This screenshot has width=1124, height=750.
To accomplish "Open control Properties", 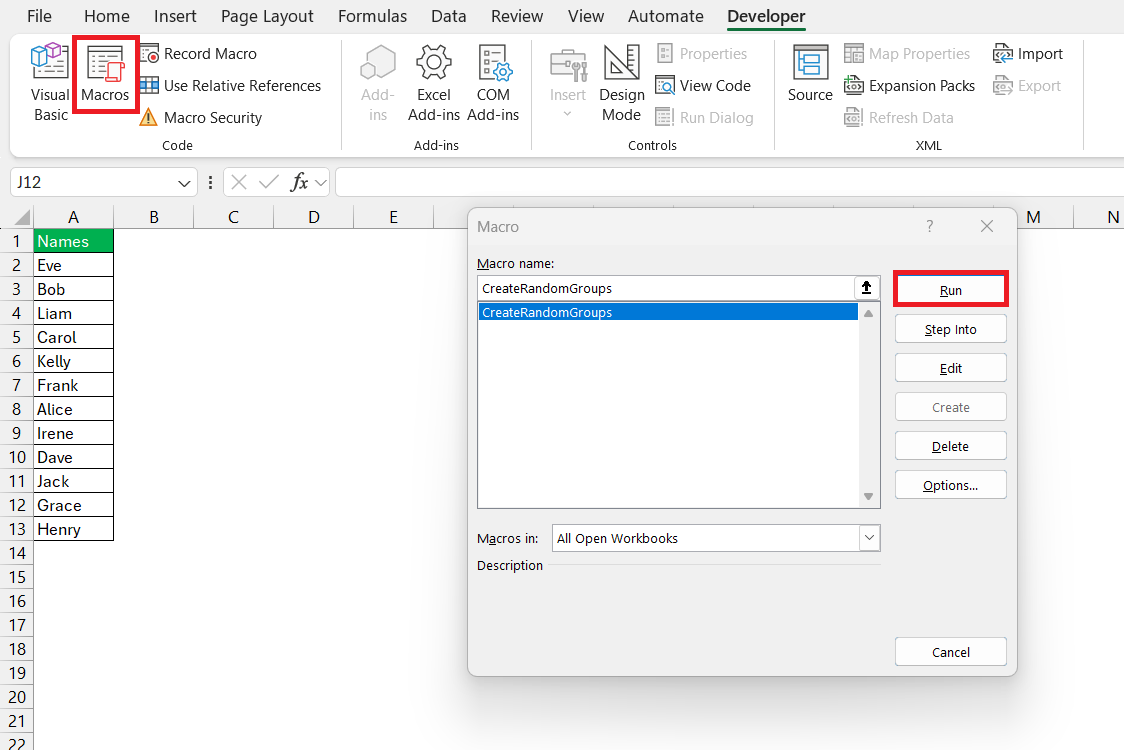I will [x=702, y=54].
